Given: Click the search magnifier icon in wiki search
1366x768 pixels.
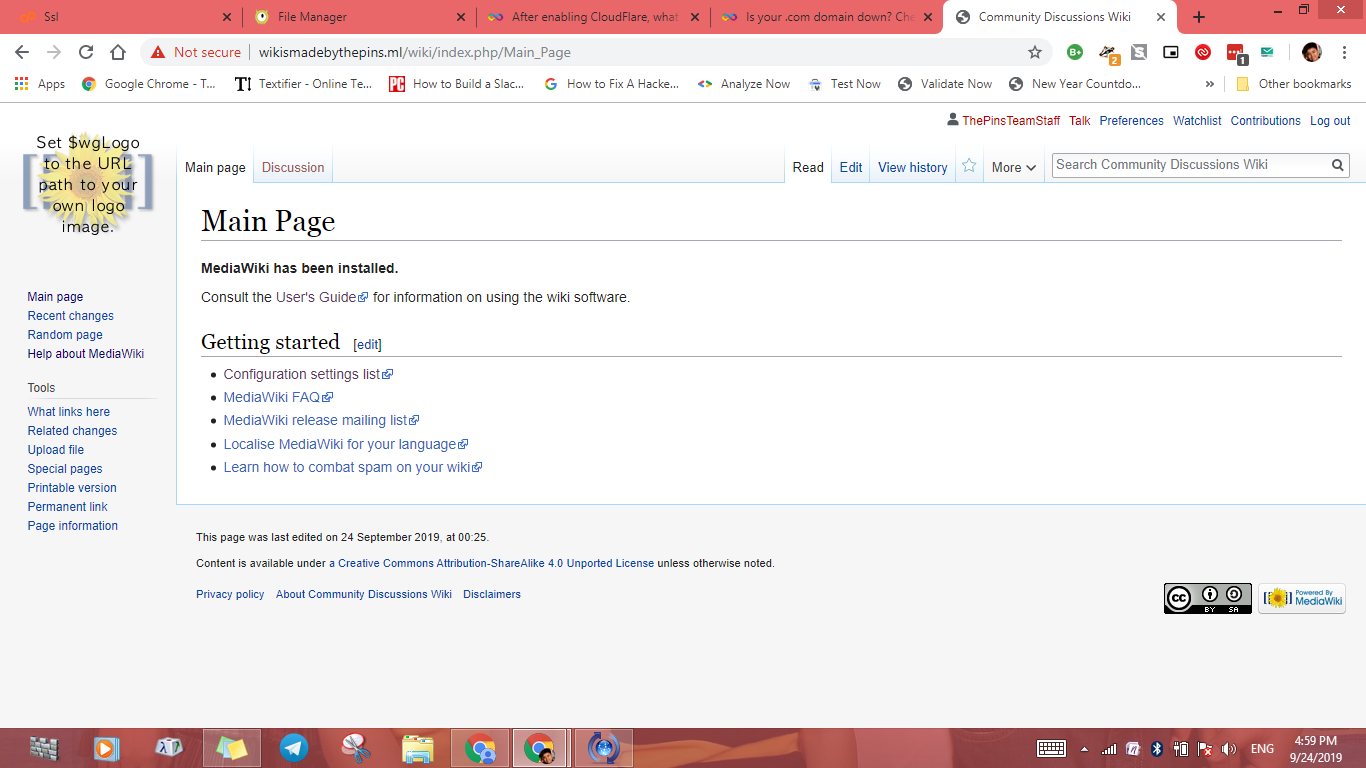Looking at the screenshot, I should coord(1337,165).
